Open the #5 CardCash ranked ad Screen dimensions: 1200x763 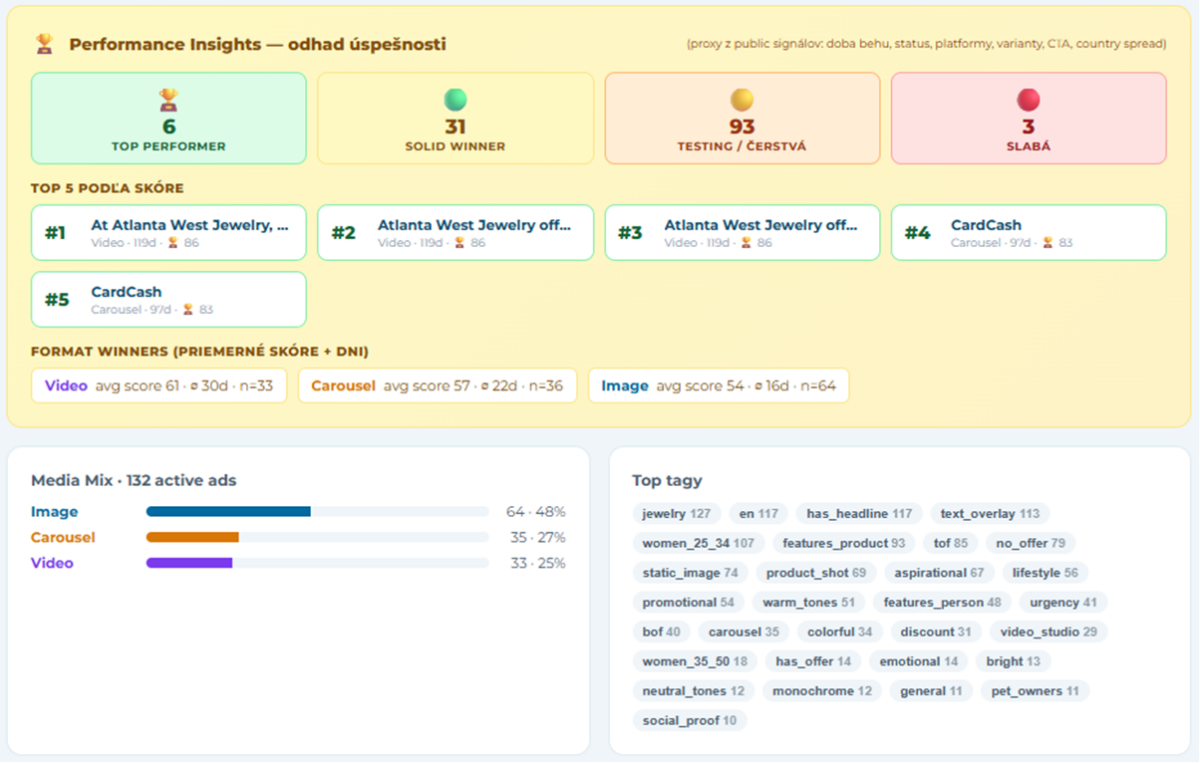pyautogui.click(x=168, y=299)
